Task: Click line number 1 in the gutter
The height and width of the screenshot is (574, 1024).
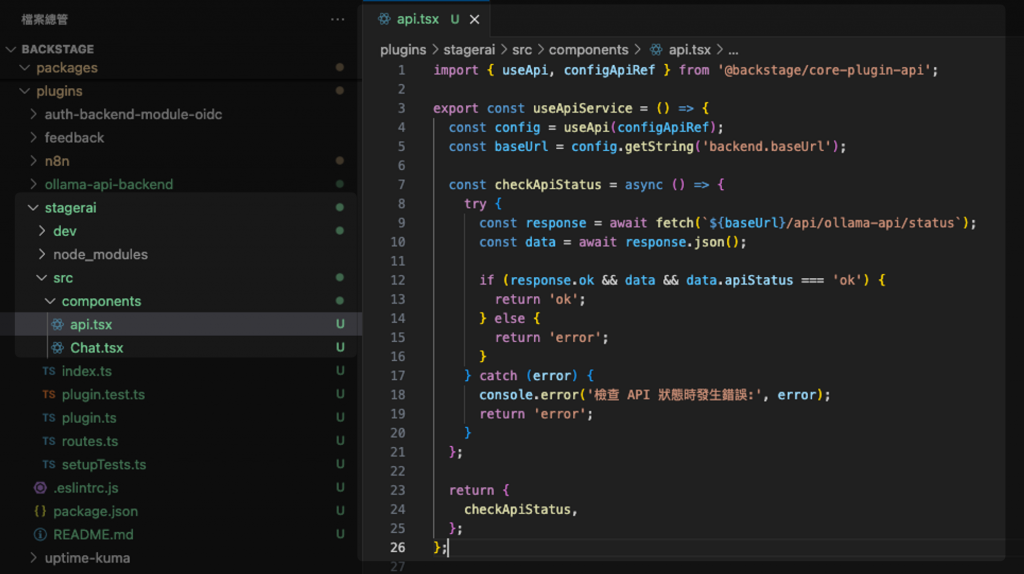Action: coord(401,70)
